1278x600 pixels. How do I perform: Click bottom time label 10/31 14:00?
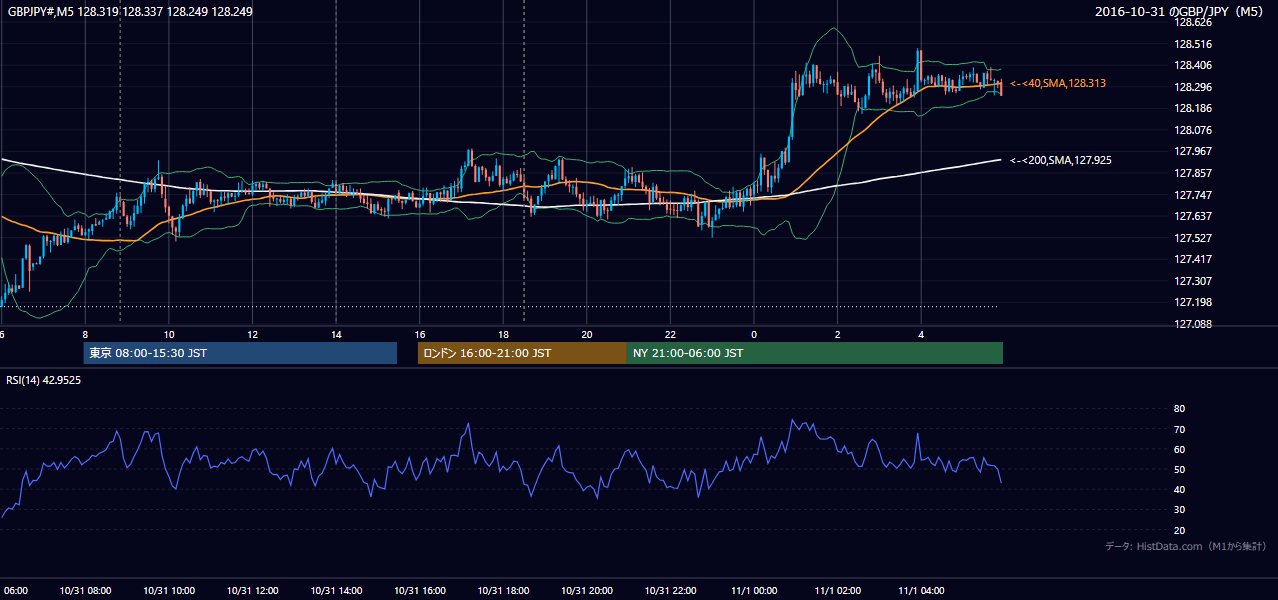tap(336, 591)
